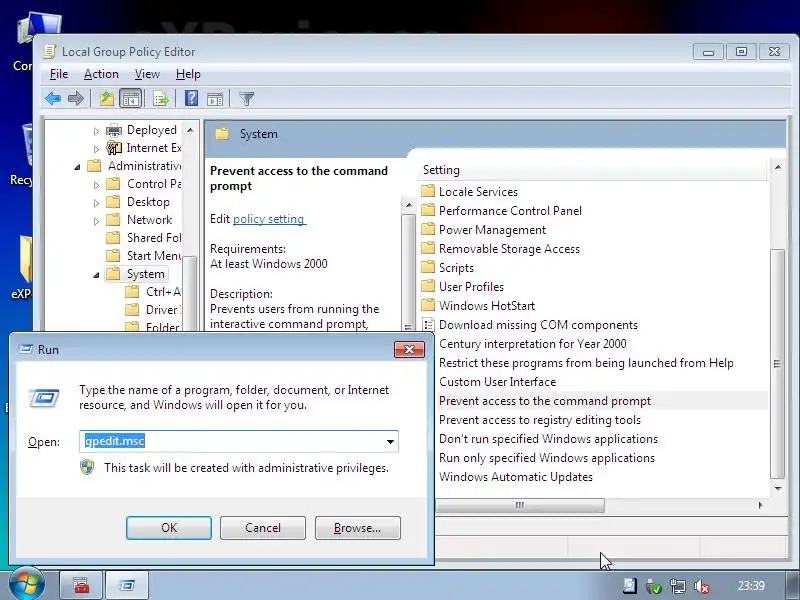Screen dimensions: 800x600
Task: Go back with the blue Back arrow
Action: tap(53, 98)
